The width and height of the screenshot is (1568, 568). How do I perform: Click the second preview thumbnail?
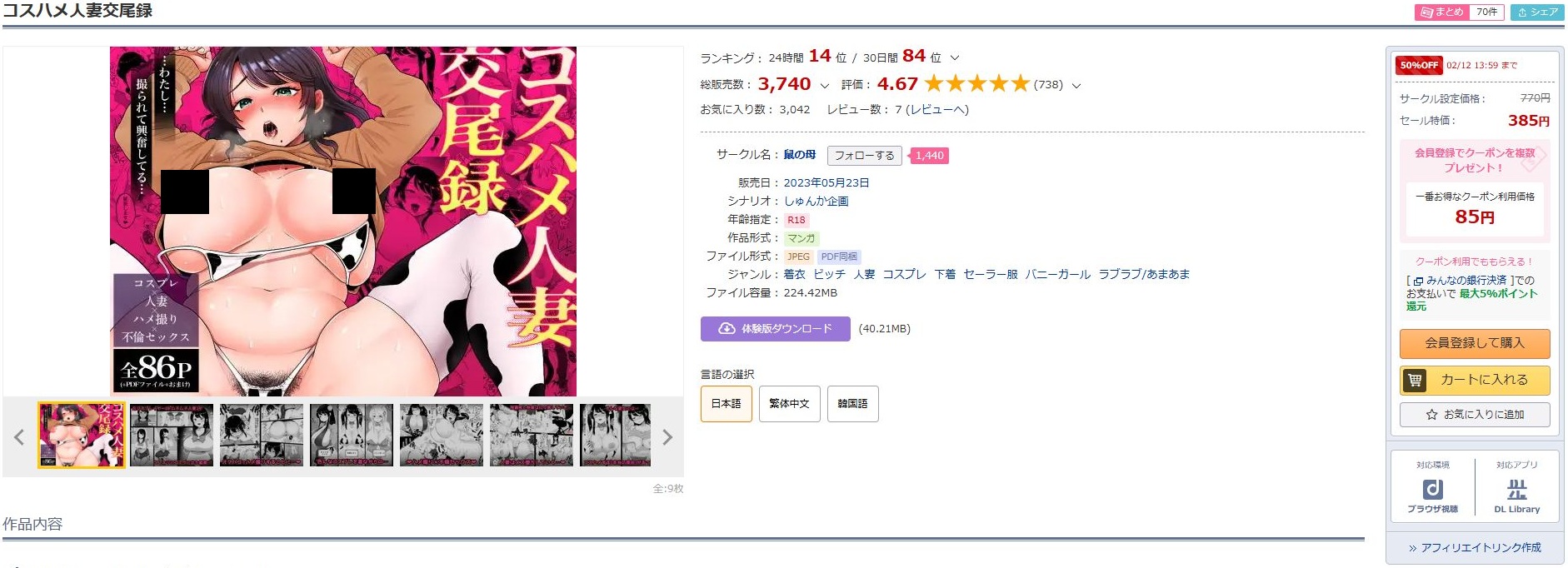coord(172,436)
